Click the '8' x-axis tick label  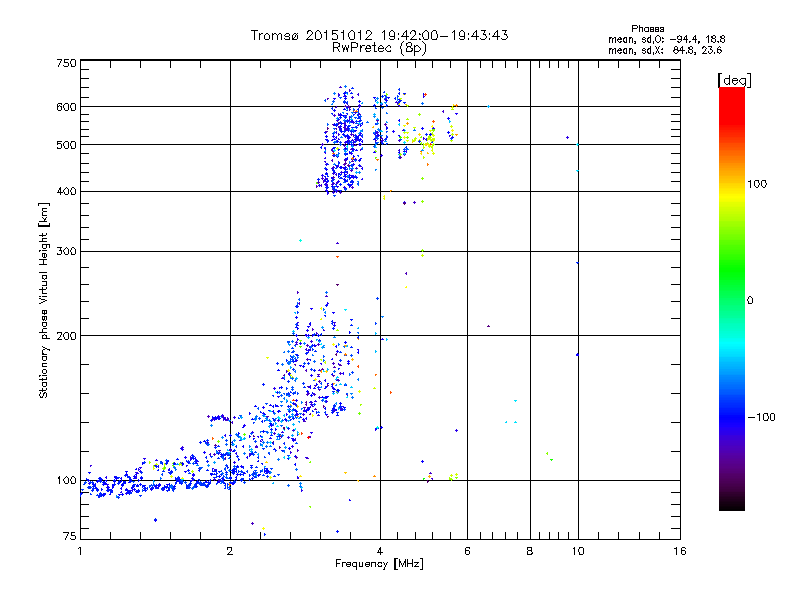tap(530, 551)
